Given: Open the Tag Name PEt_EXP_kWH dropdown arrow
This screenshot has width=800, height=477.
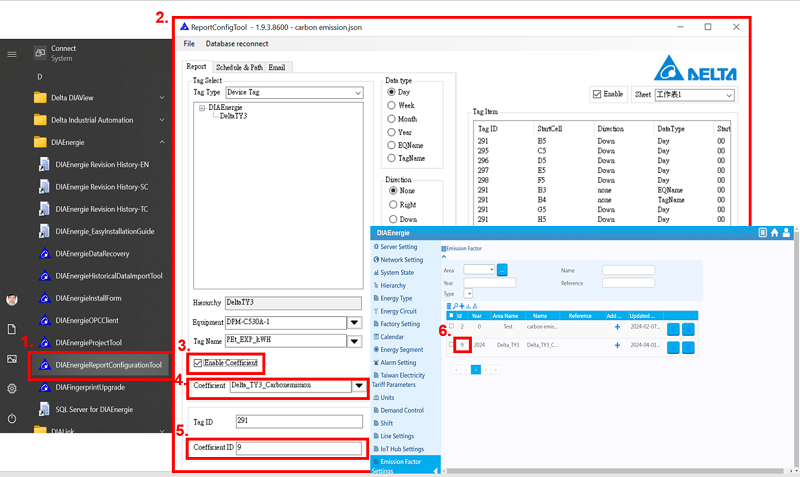Looking at the screenshot, I should click(355, 341).
